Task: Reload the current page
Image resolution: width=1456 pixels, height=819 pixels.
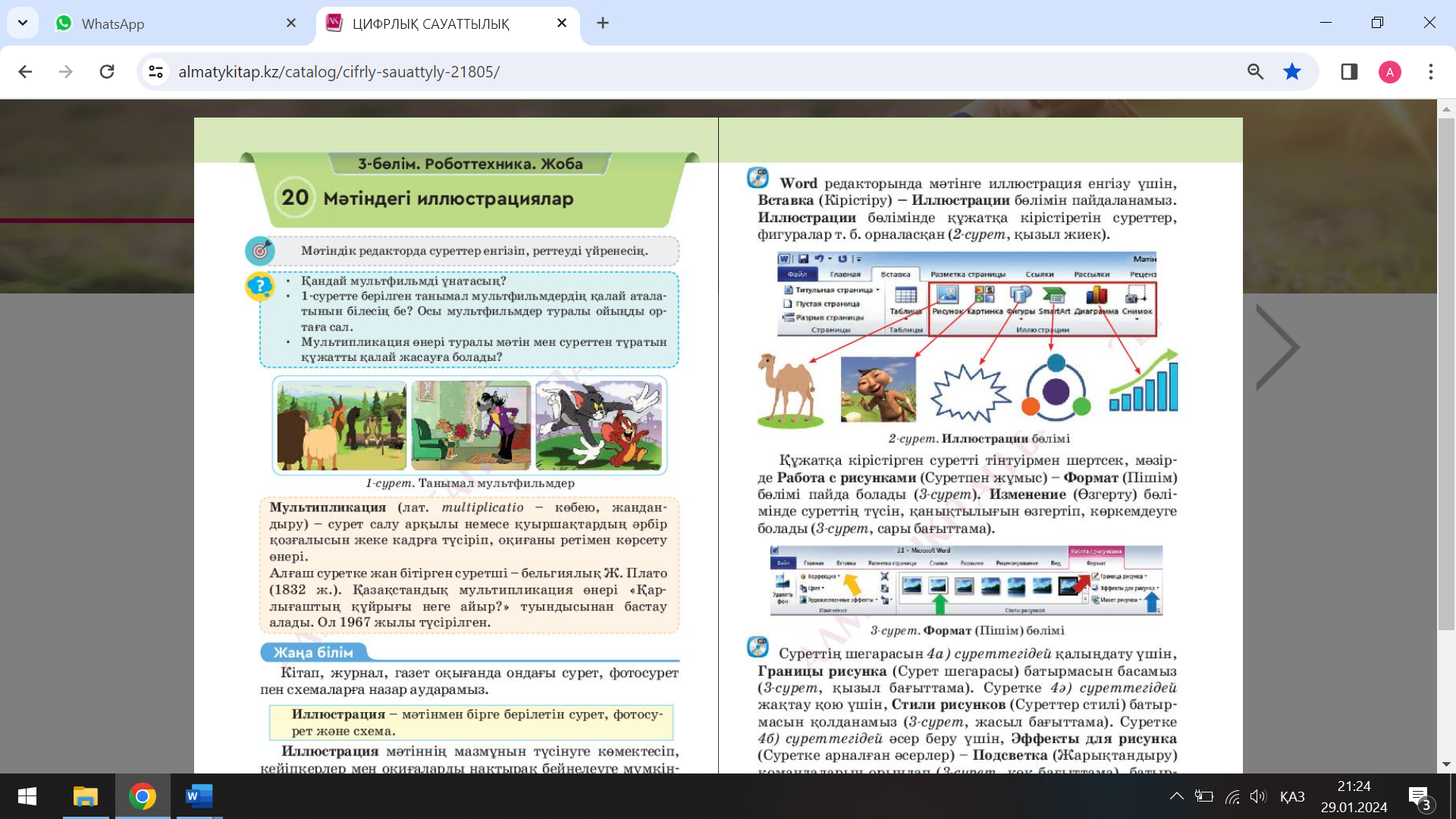Action: 107,71
